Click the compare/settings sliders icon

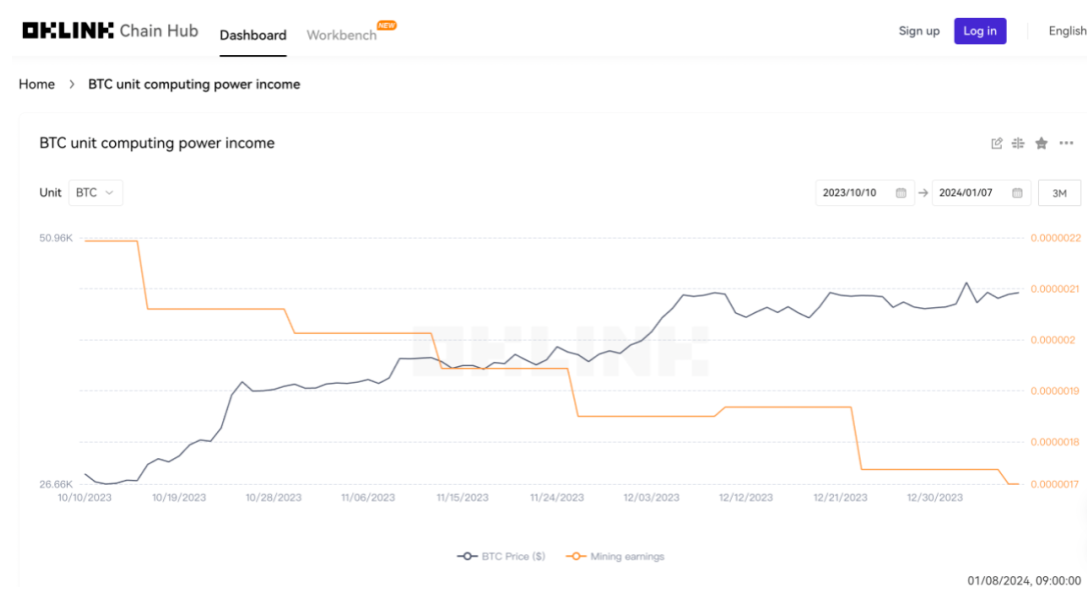click(1018, 143)
